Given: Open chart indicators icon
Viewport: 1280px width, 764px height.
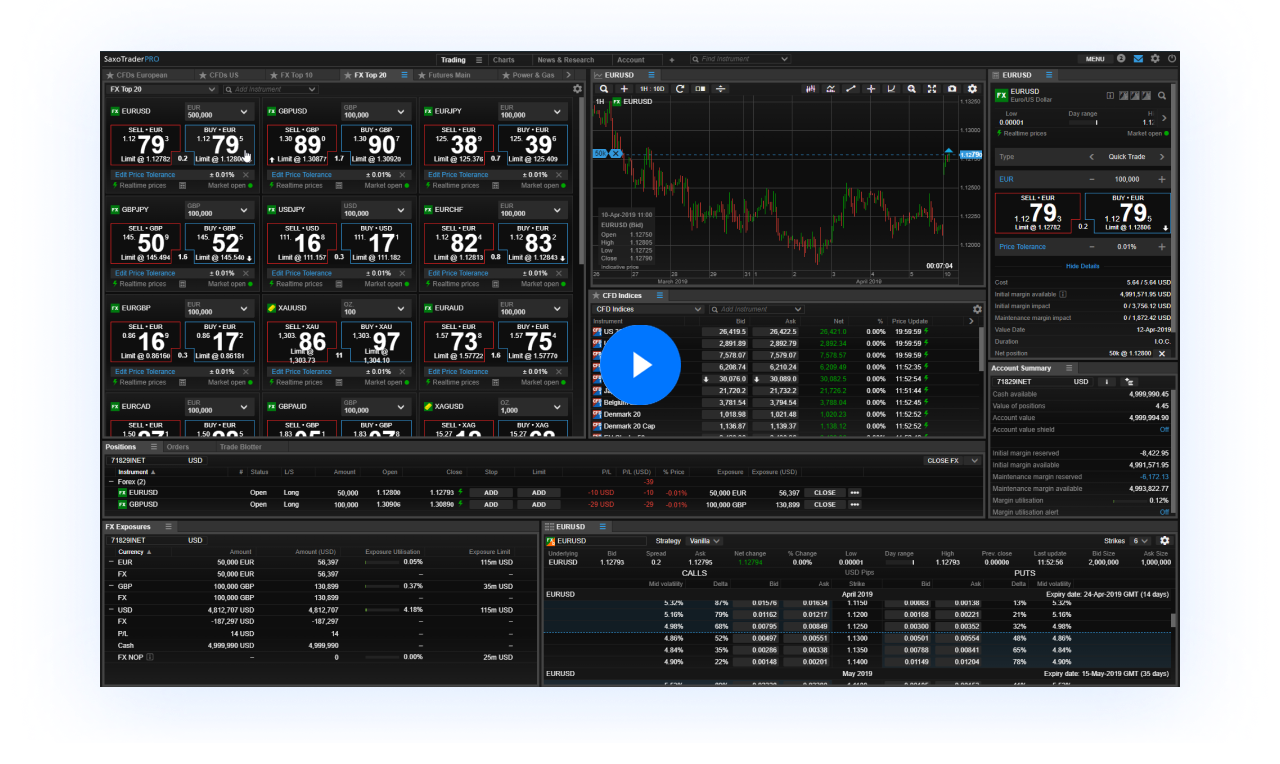Looking at the screenshot, I should 830,89.
